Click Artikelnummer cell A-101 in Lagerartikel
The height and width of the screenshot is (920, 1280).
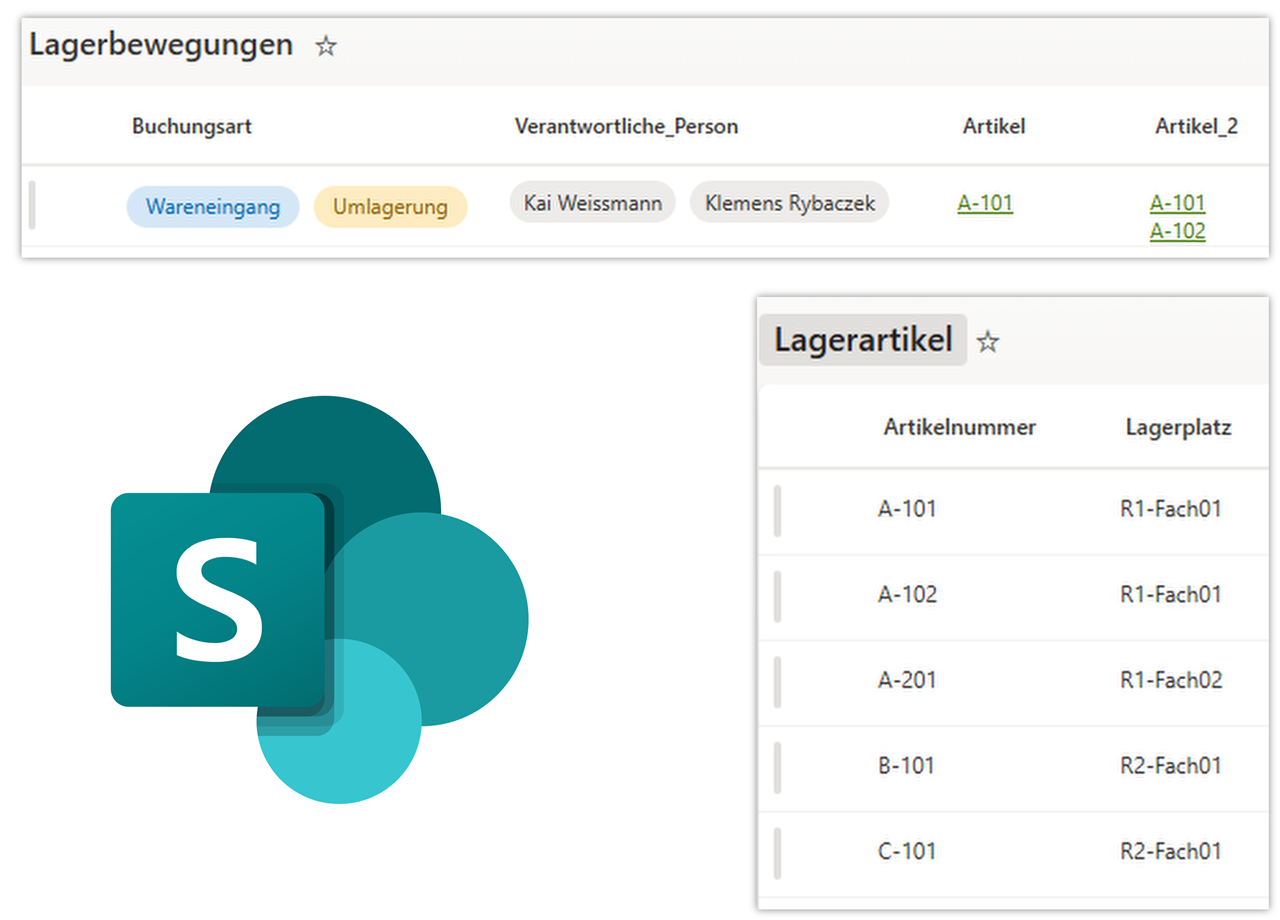(x=907, y=509)
